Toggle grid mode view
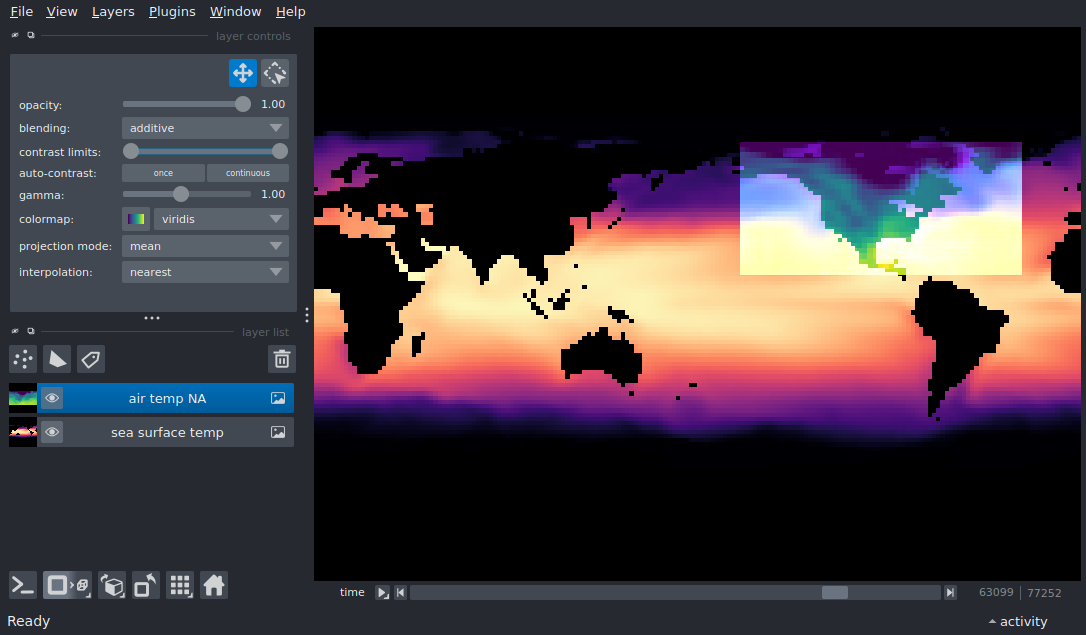The height and width of the screenshot is (635, 1086). 180,585
